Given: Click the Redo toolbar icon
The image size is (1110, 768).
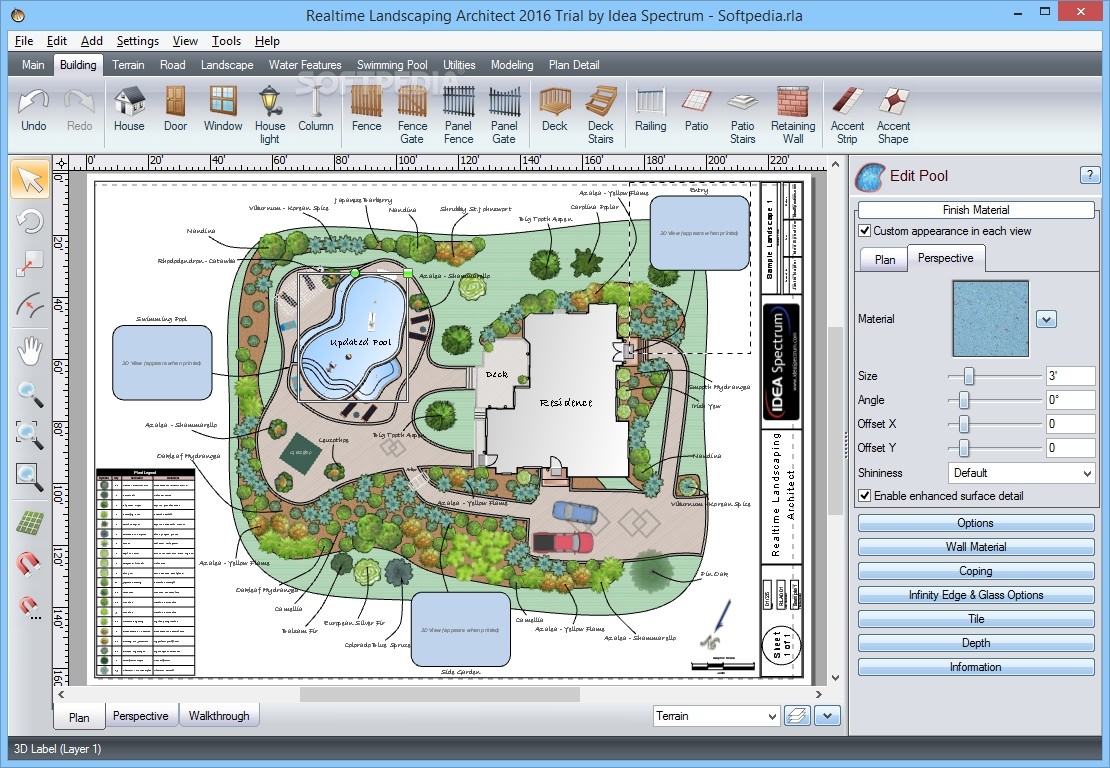Looking at the screenshot, I should 79,111.
